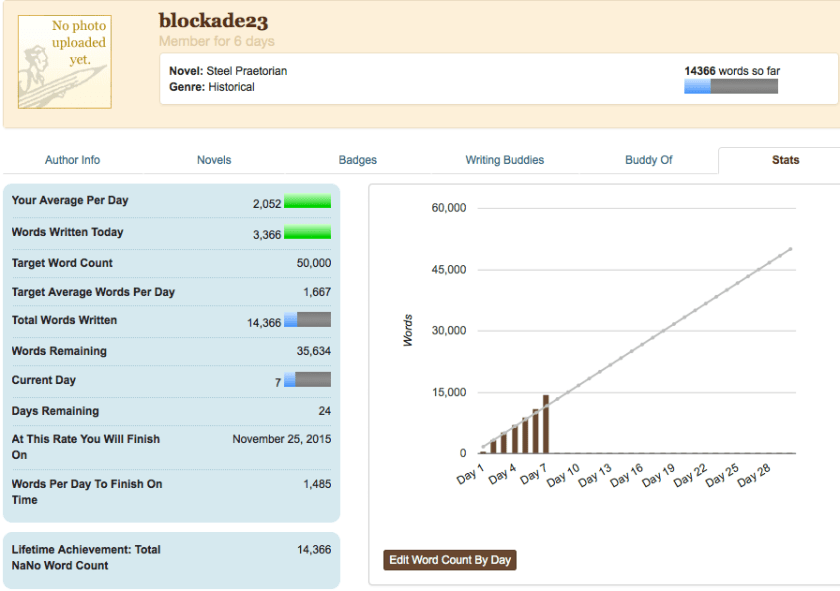Open the Novels tab
Screen dimensions: 840x591
[215, 160]
